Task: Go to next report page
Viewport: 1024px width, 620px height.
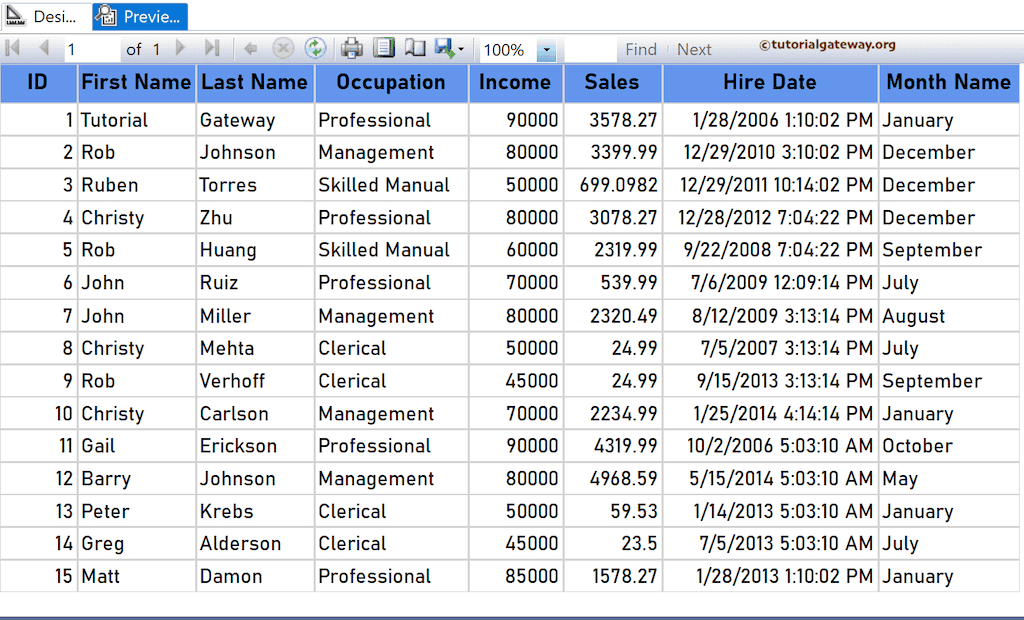Action: (x=181, y=48)
